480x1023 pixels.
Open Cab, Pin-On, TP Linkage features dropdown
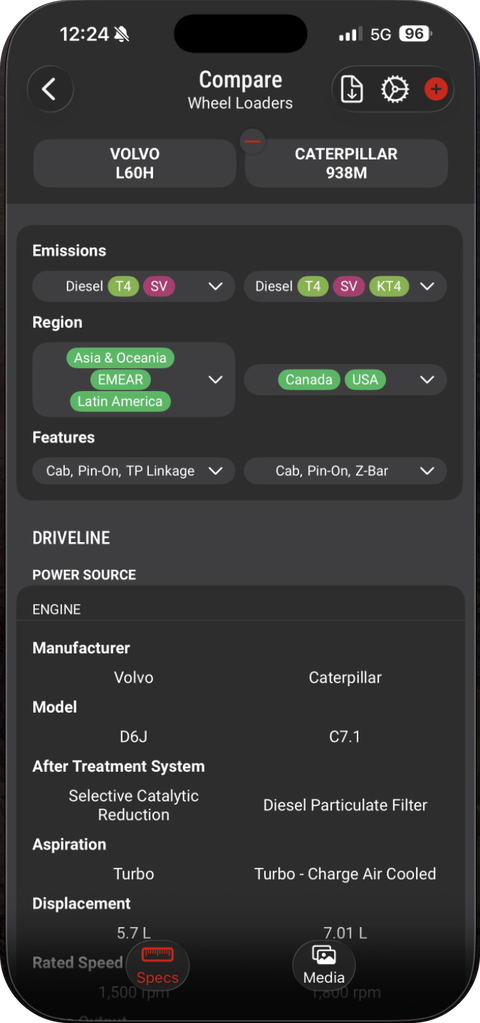click(x=134, y=471)
